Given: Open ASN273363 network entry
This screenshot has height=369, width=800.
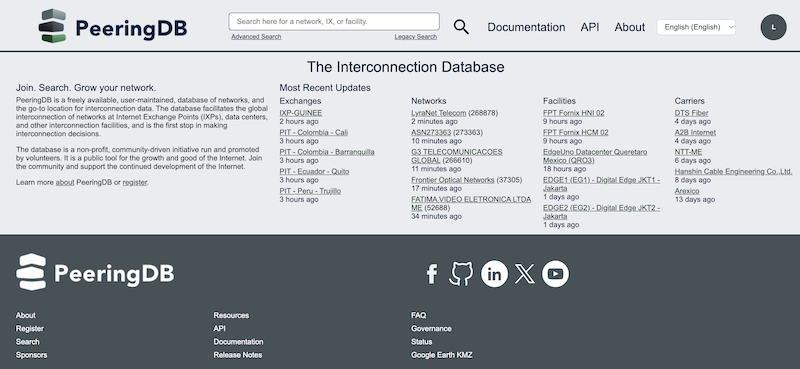Looking at the screenshot, I should point(431,132).
